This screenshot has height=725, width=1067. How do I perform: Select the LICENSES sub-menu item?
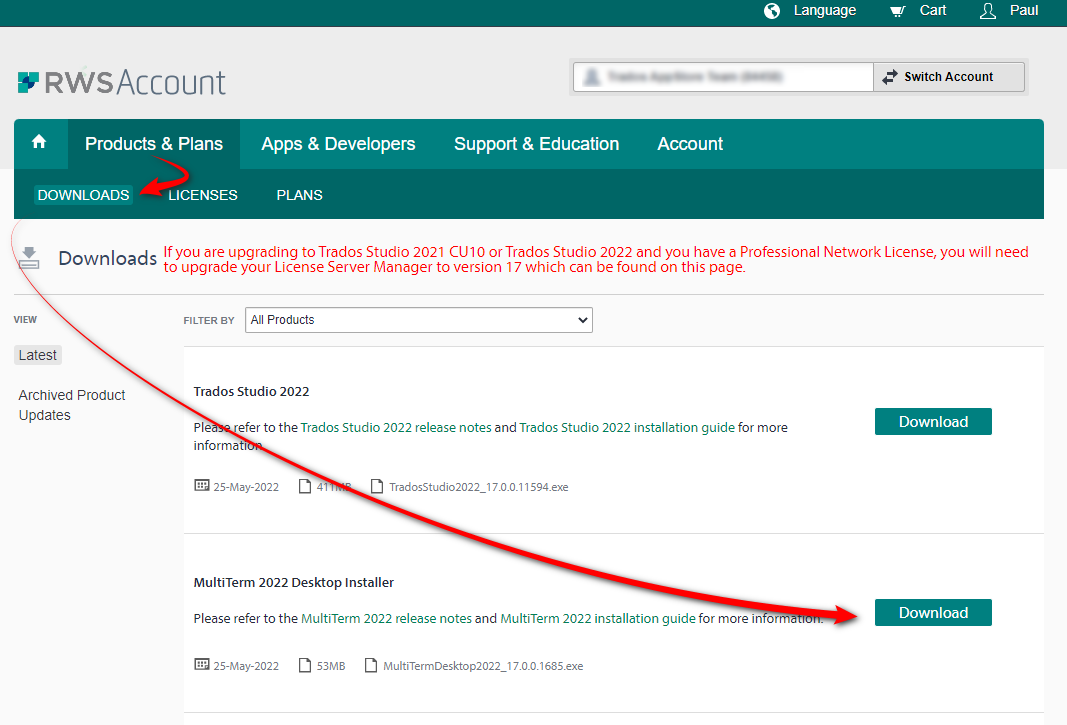click(x=203, y=195)
